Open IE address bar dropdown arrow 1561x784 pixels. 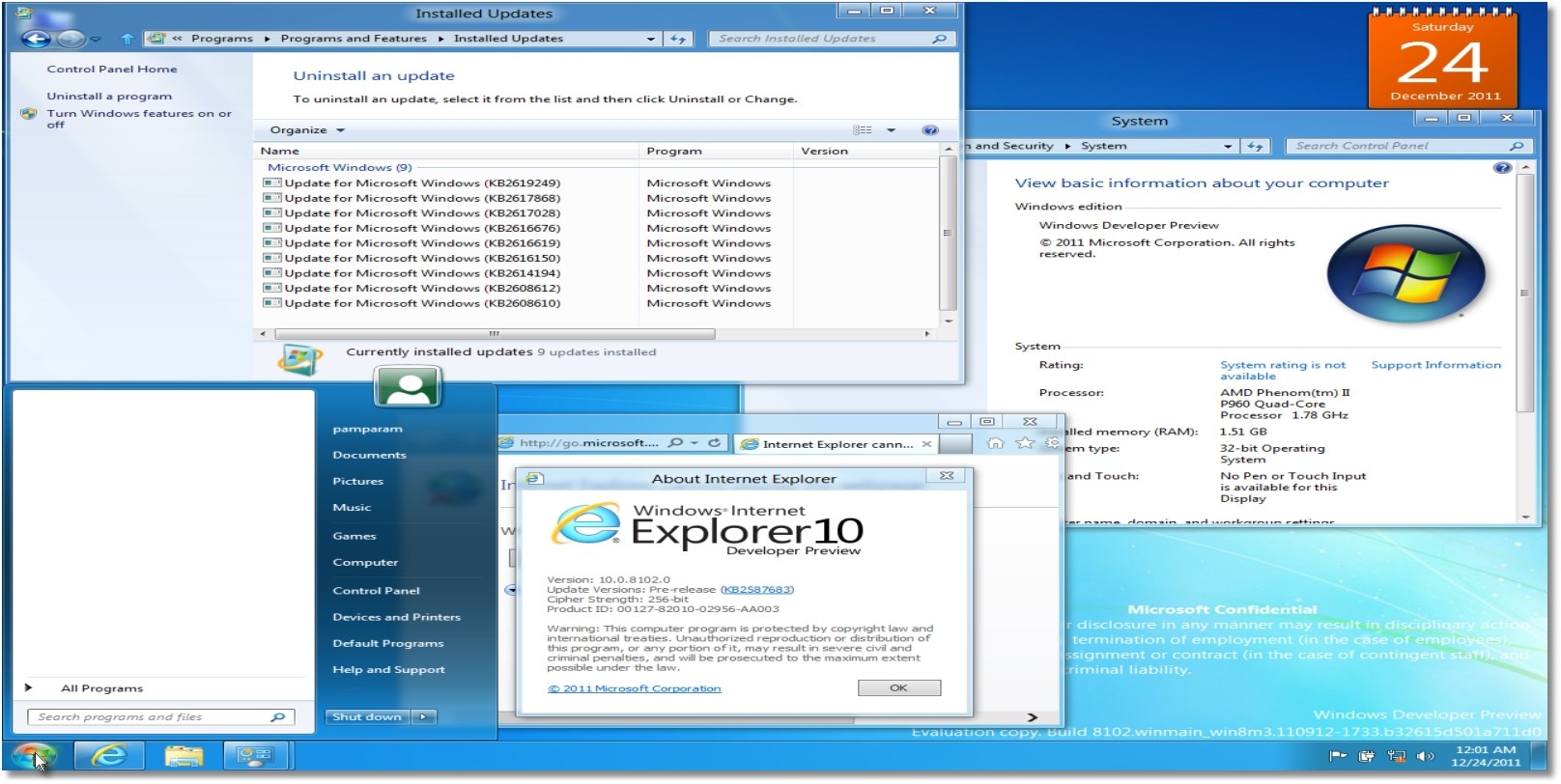(x=695, y=443)
